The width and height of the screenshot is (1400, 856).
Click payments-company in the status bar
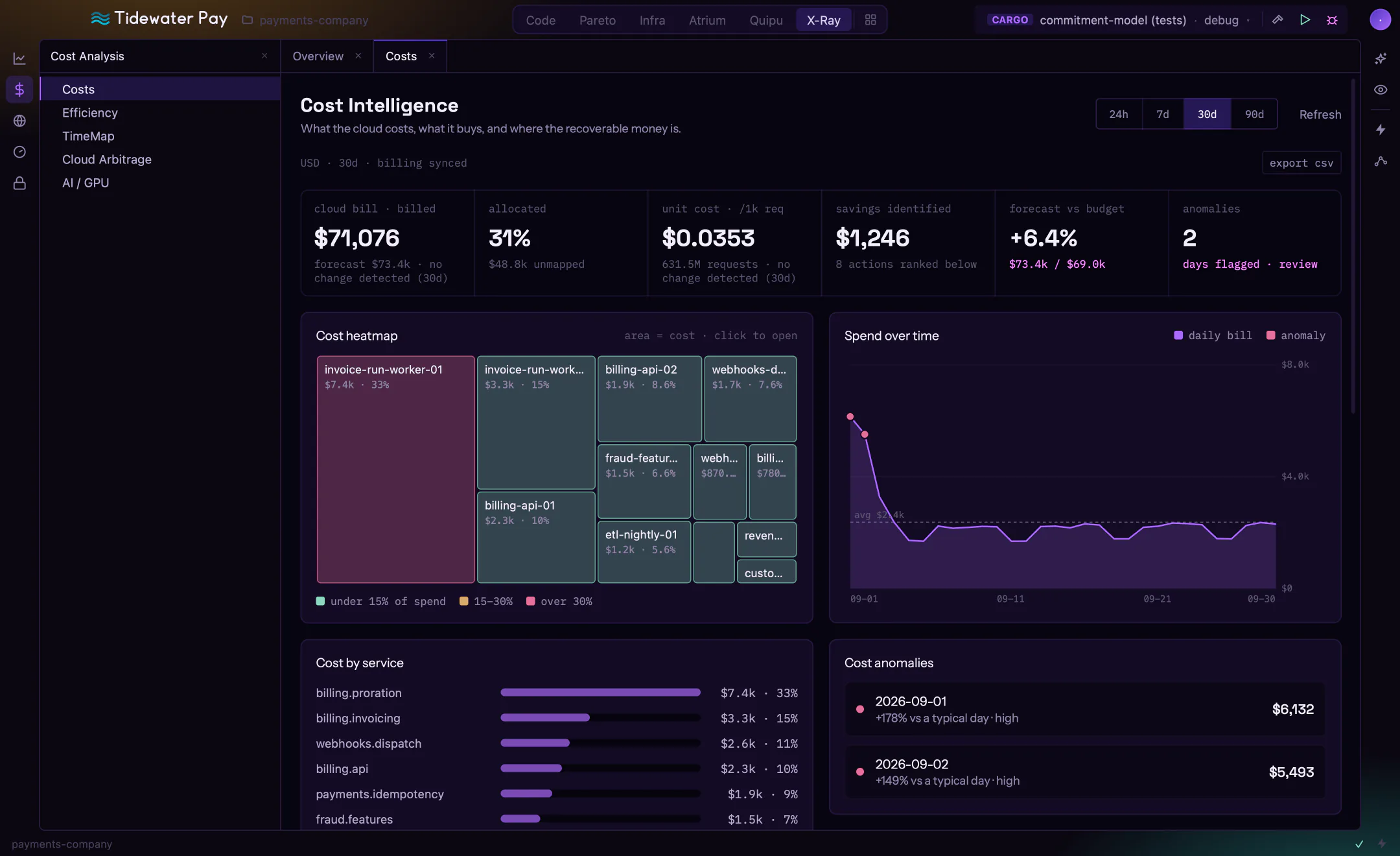click(x=62, y=844)
